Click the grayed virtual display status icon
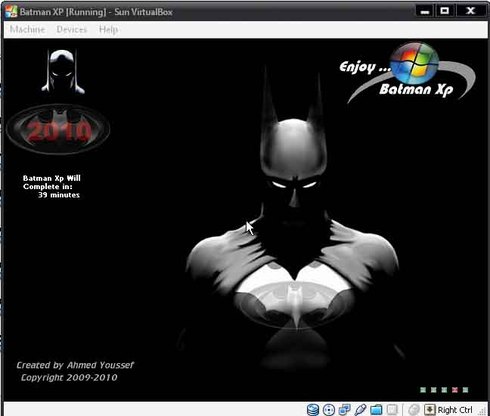490x416 pixels. (393, 410)
